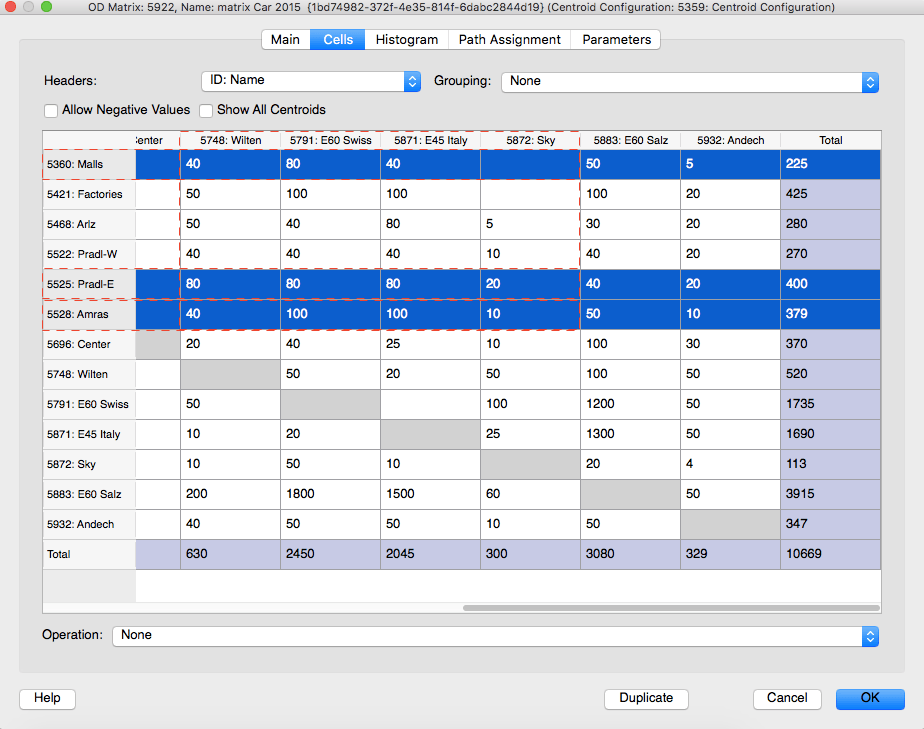Enable the Allow Negative Values checkbox
The height and width of the screenshot is (729, 924).
point(51,110)
